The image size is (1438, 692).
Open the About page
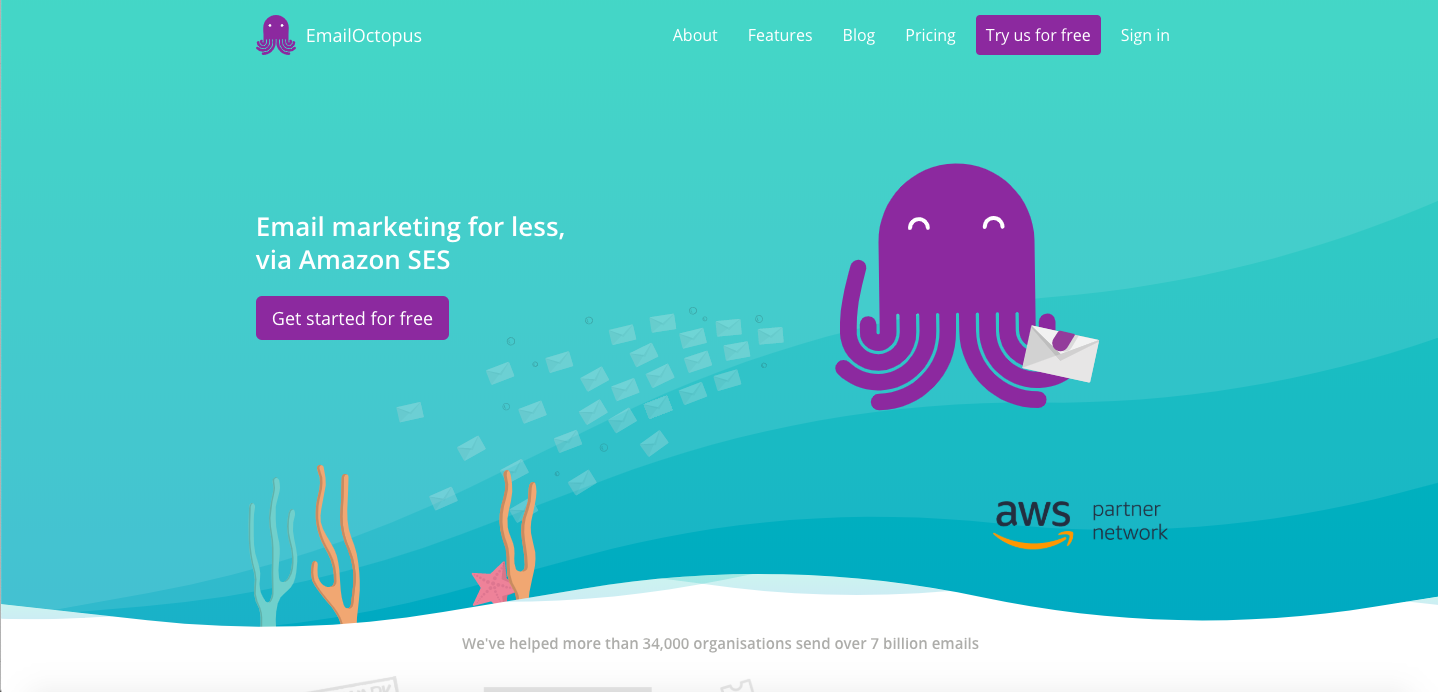pos(695,35)
